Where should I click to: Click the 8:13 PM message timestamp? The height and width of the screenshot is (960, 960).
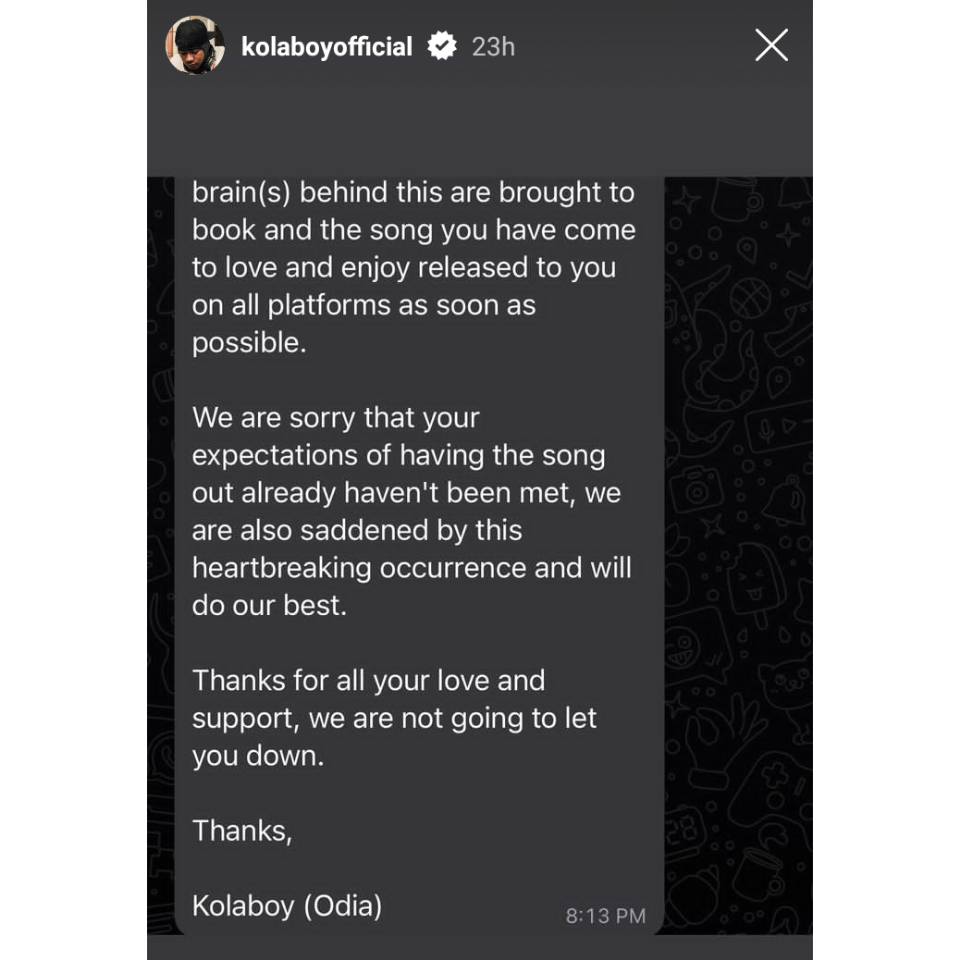pyautogui.click(x=605, y=915)
